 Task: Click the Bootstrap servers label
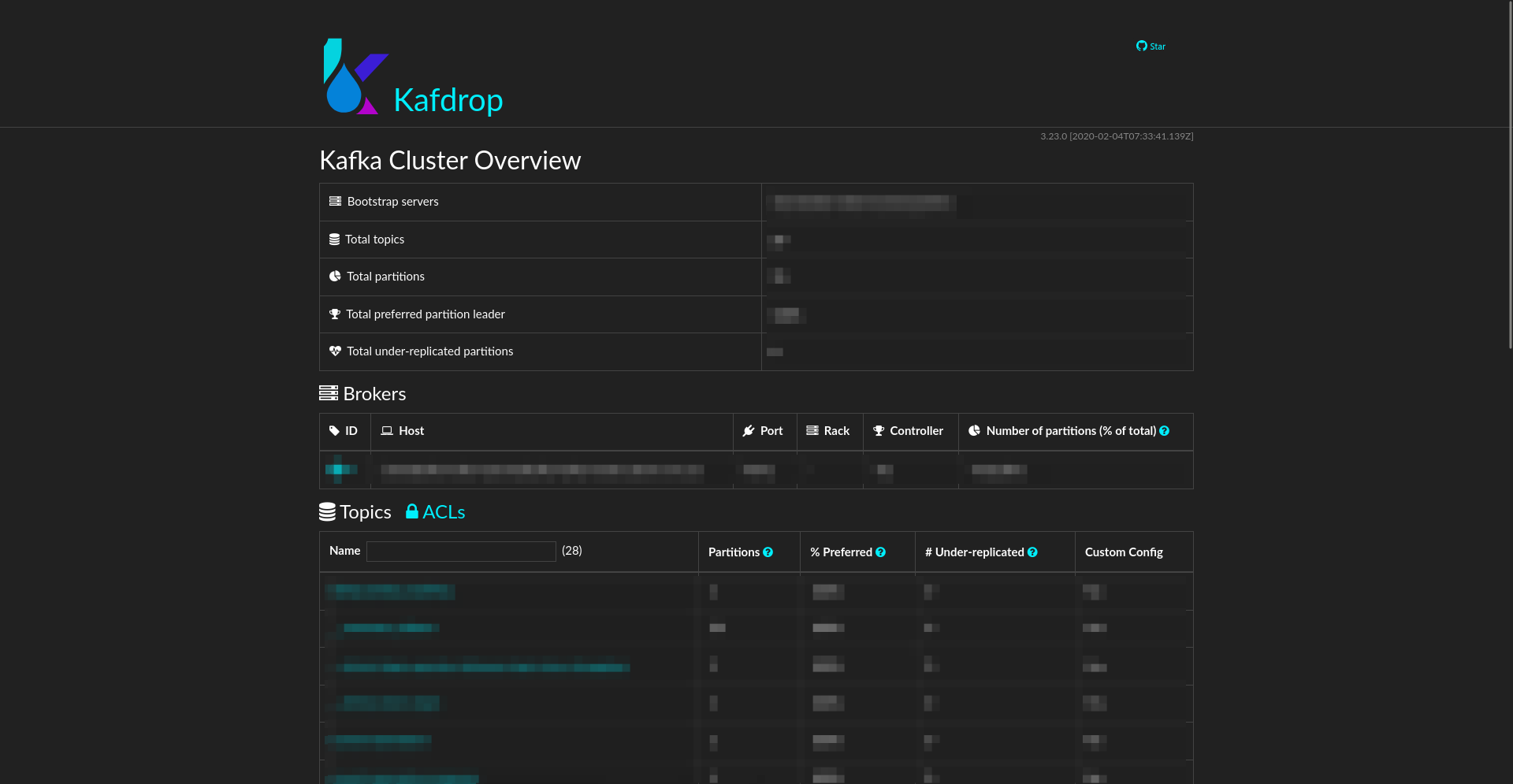pos(392,202)
